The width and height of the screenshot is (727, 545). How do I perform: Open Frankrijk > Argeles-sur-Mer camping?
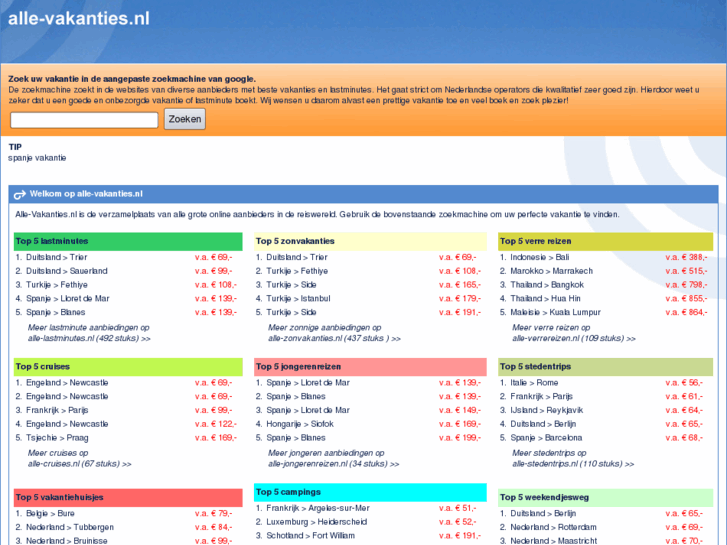[x=318, y=509]
